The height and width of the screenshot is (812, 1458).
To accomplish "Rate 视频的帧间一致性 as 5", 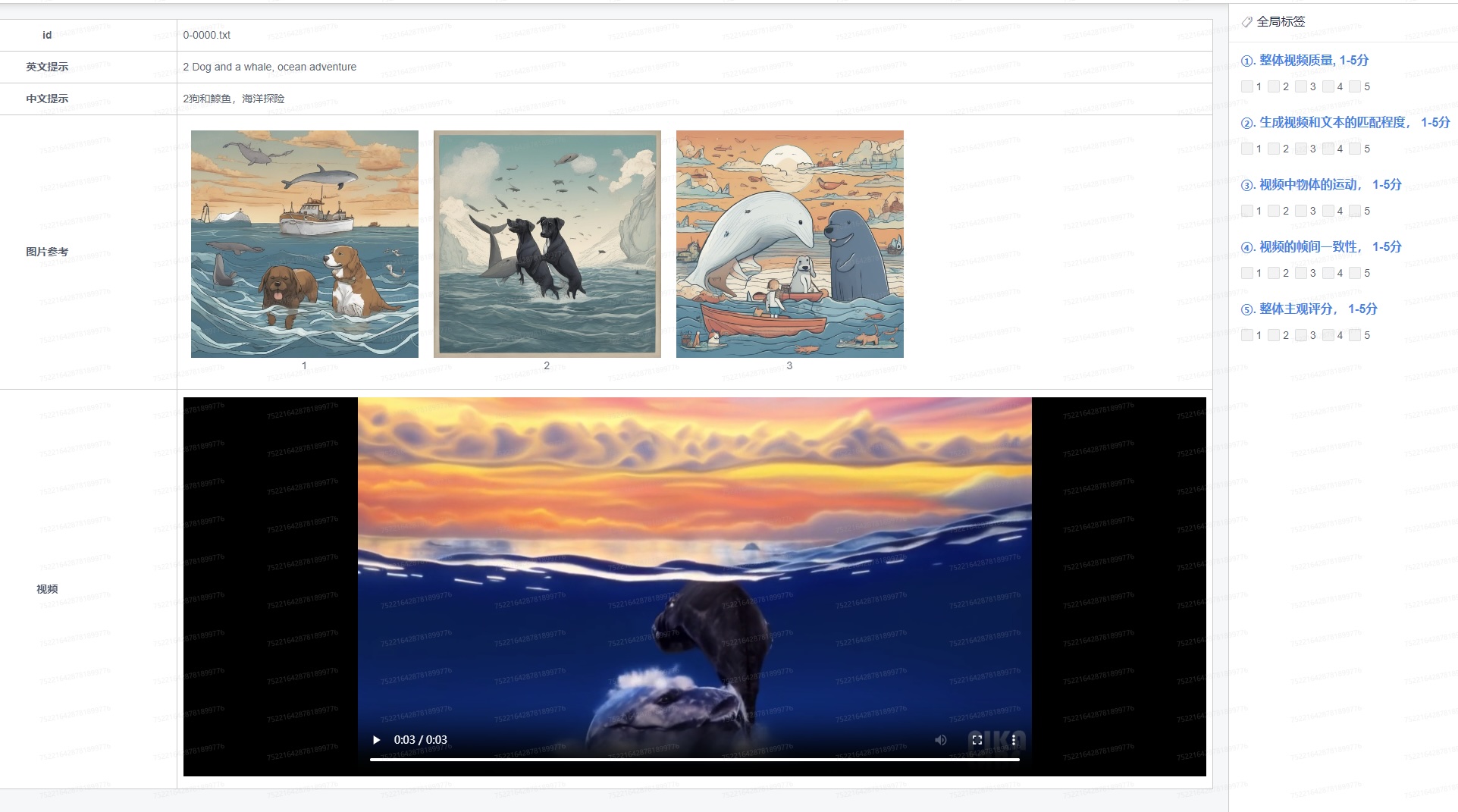I will (x=1355, y=273).
